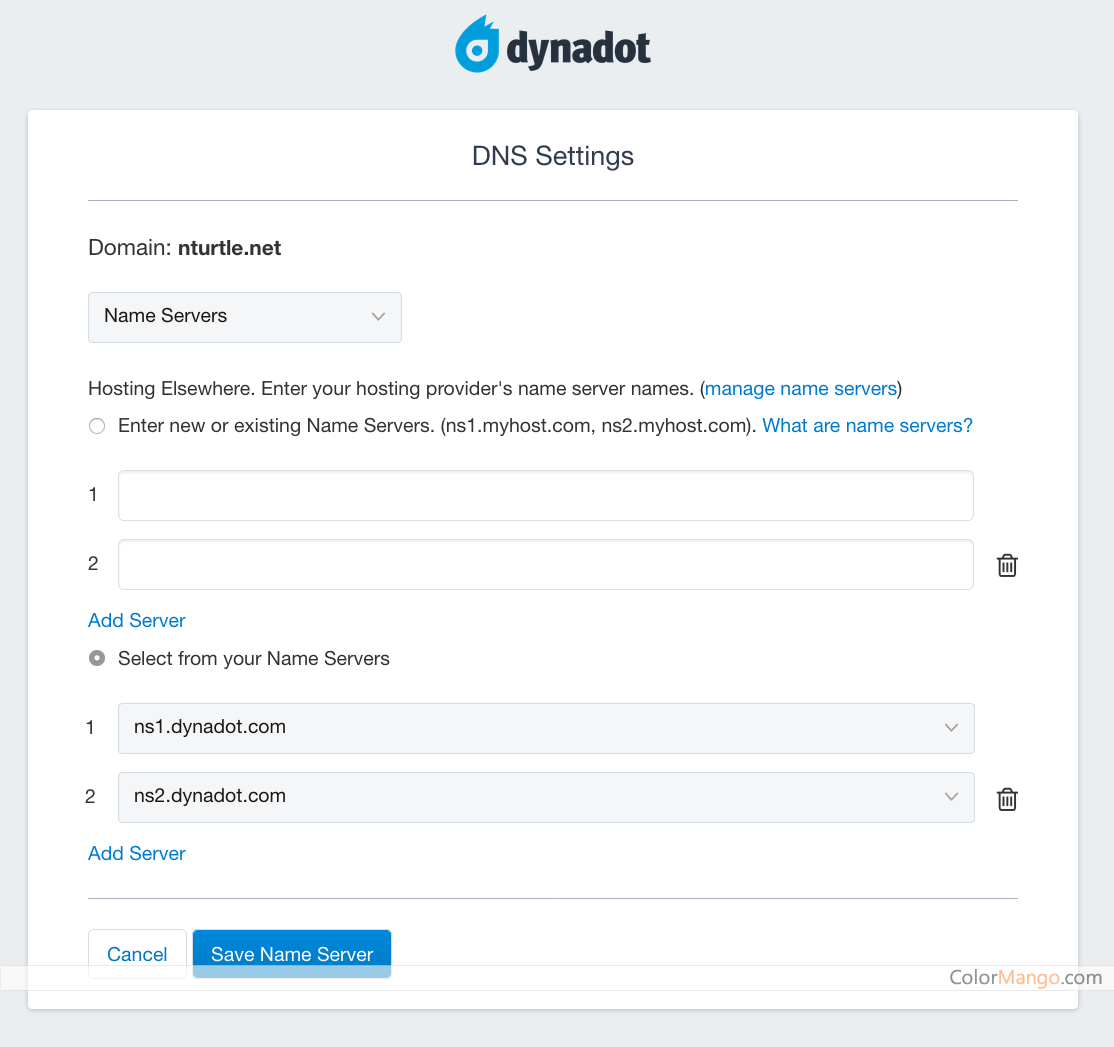Click the dropdown arrow beside ns1.dynadot.com

click(x=951, y=728)
